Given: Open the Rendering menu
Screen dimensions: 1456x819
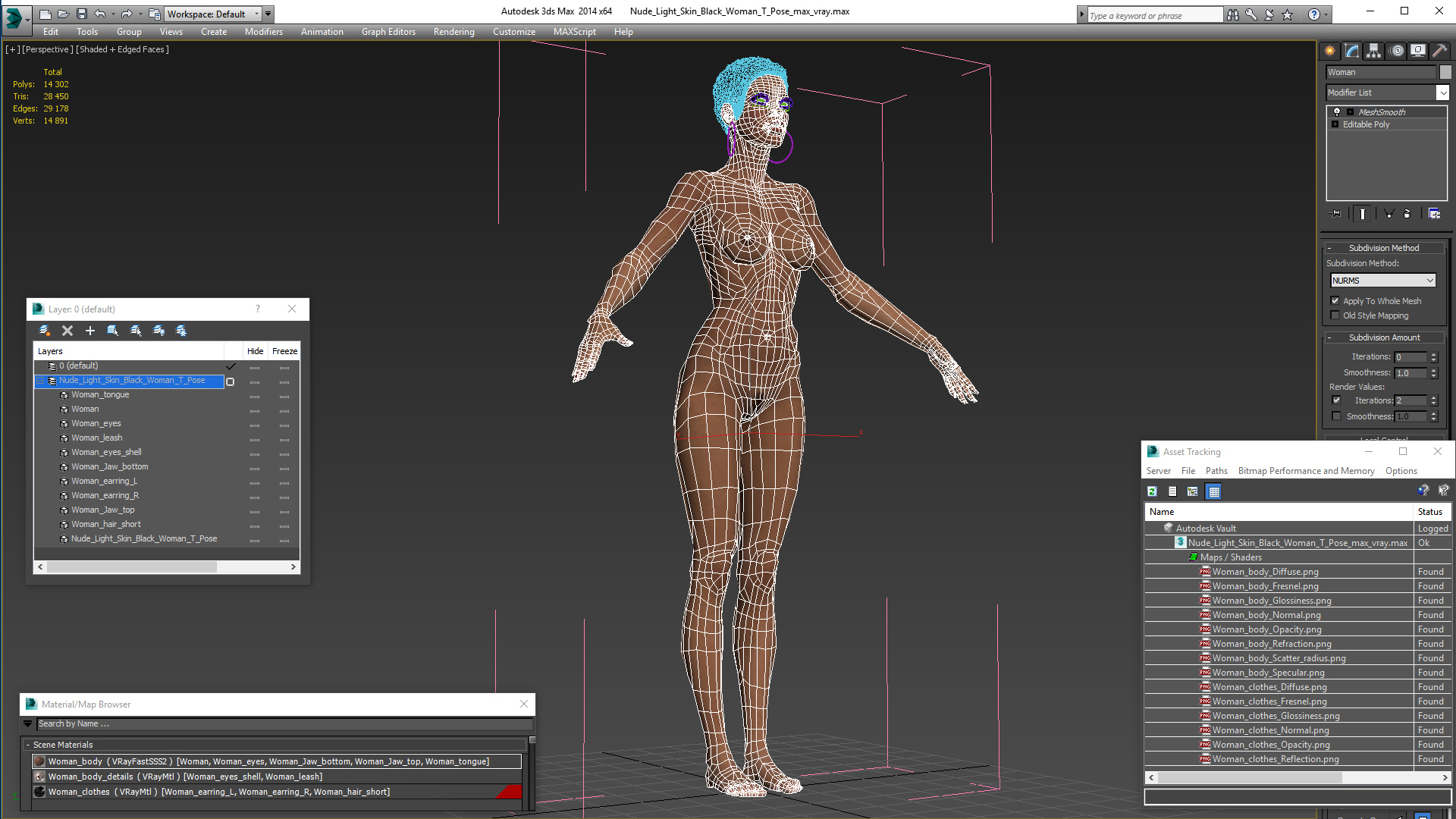Looking at the screenshot, I should [453, 32].
